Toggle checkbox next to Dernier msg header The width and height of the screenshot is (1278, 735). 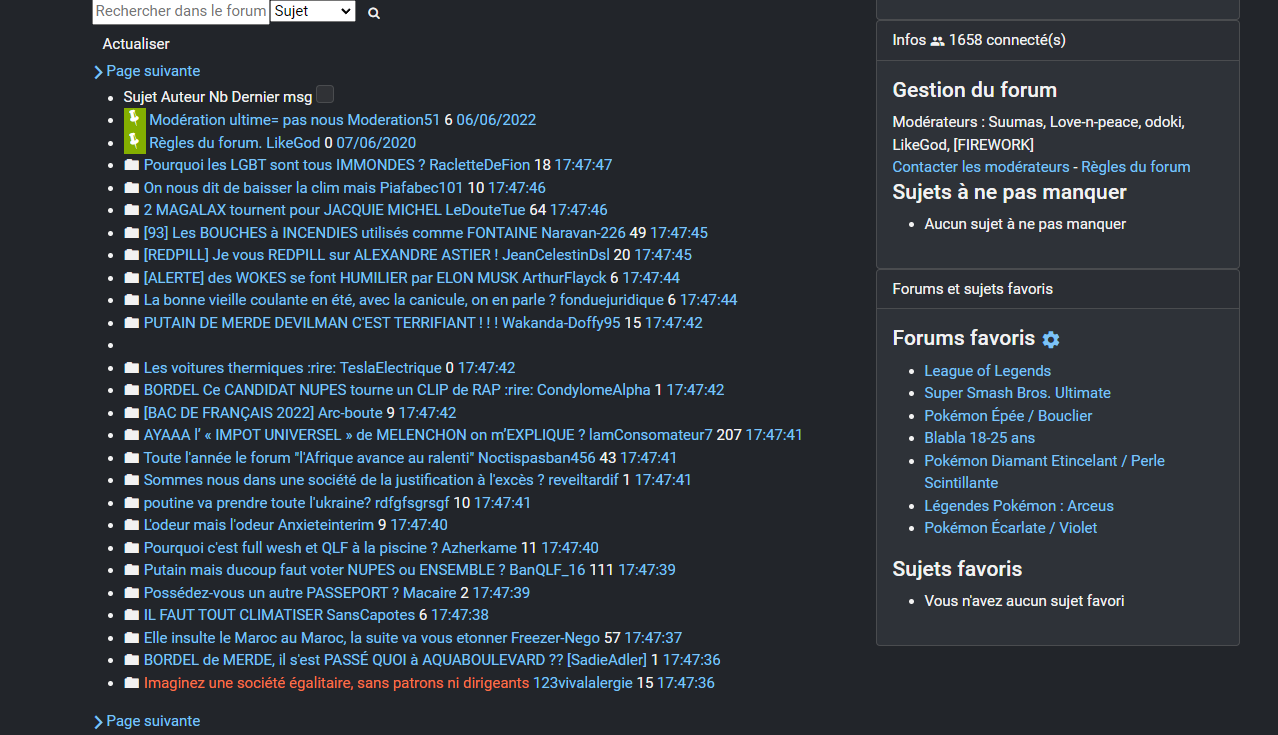pos(325,95)
